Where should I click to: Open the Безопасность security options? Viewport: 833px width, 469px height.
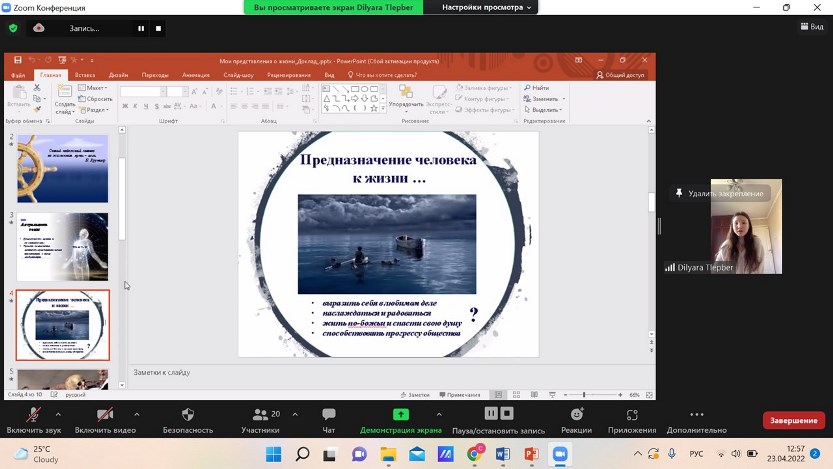(188, 420)
